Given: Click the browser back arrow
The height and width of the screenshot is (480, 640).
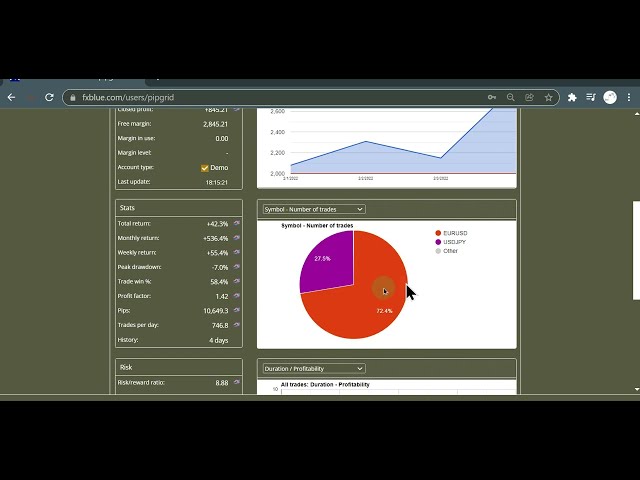Looking at the screenshot, I should tap(11, 97).
